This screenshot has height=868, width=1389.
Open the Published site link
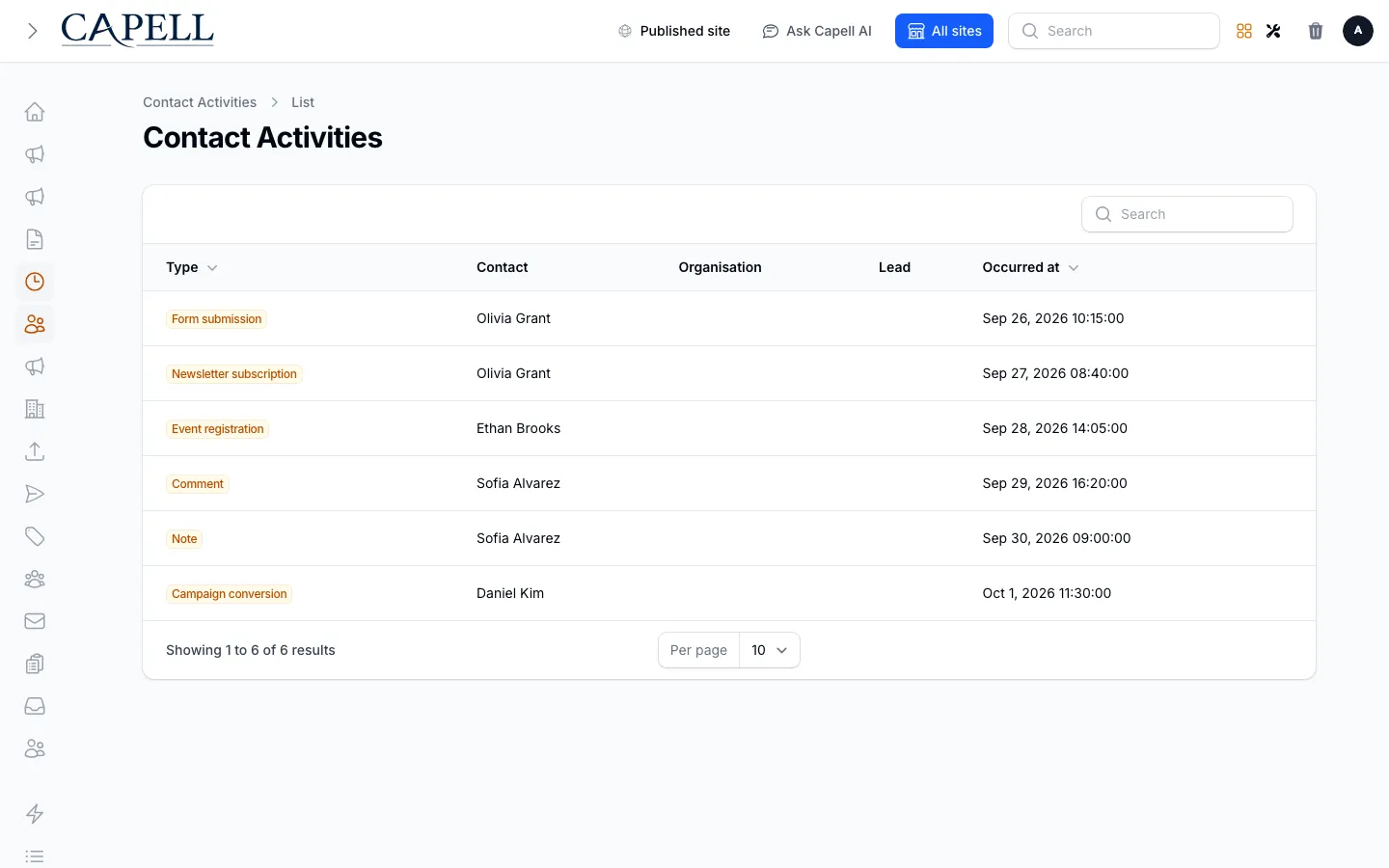(x=674, y=31)
